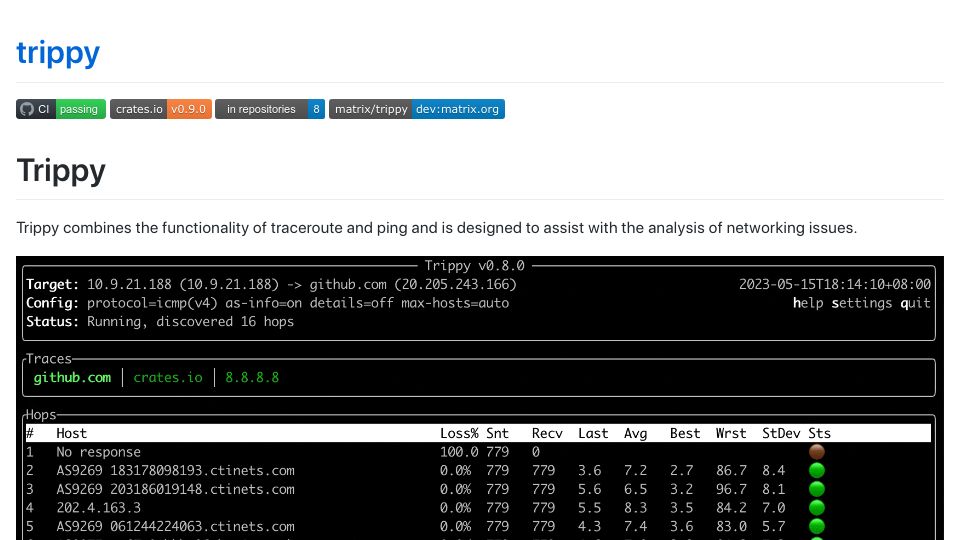The image size is (960, 540).
Task: Click host 202.4.163.3
Action: point(99,508)
